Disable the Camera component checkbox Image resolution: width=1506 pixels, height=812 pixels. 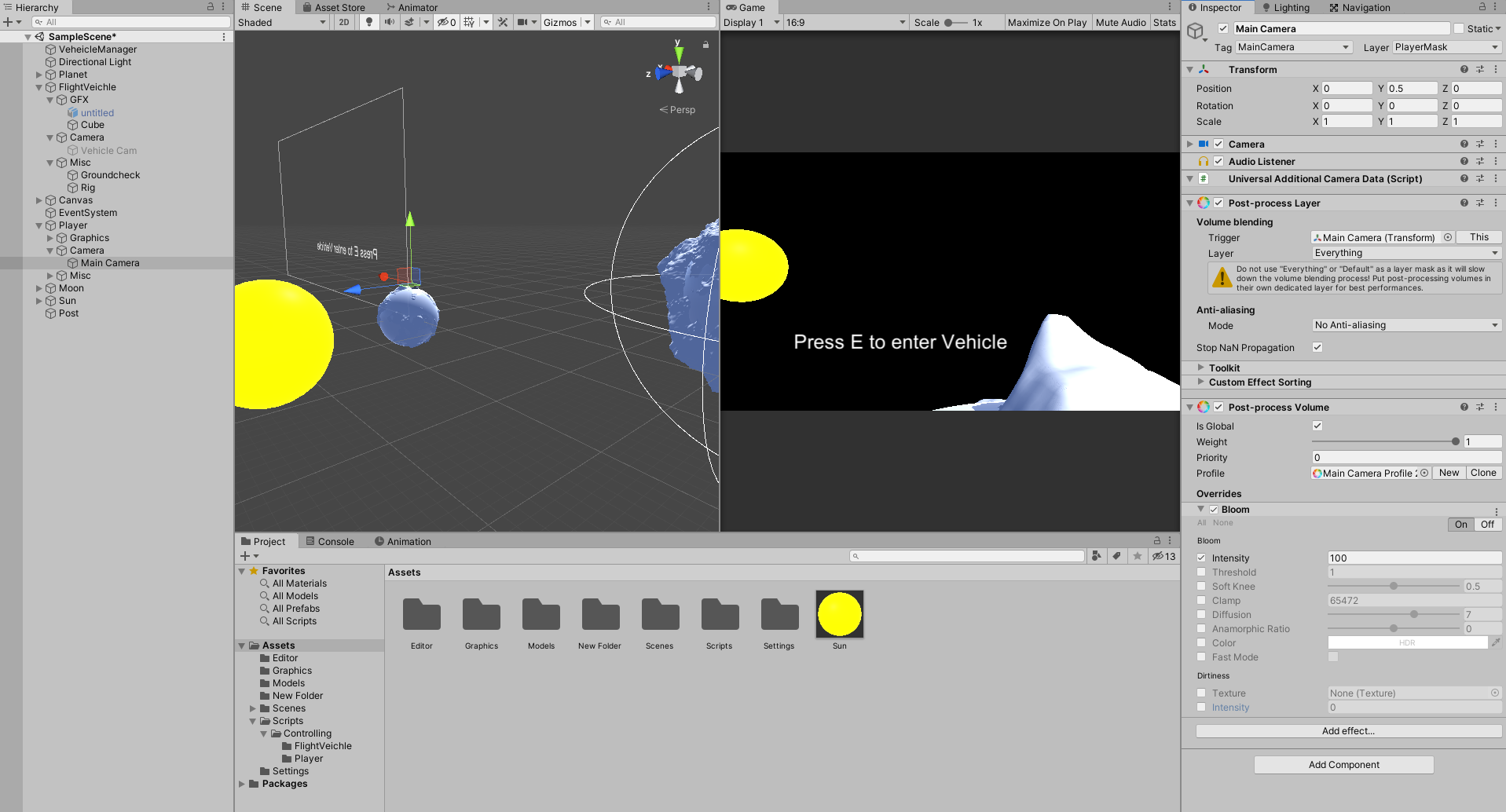(1218, 144)
